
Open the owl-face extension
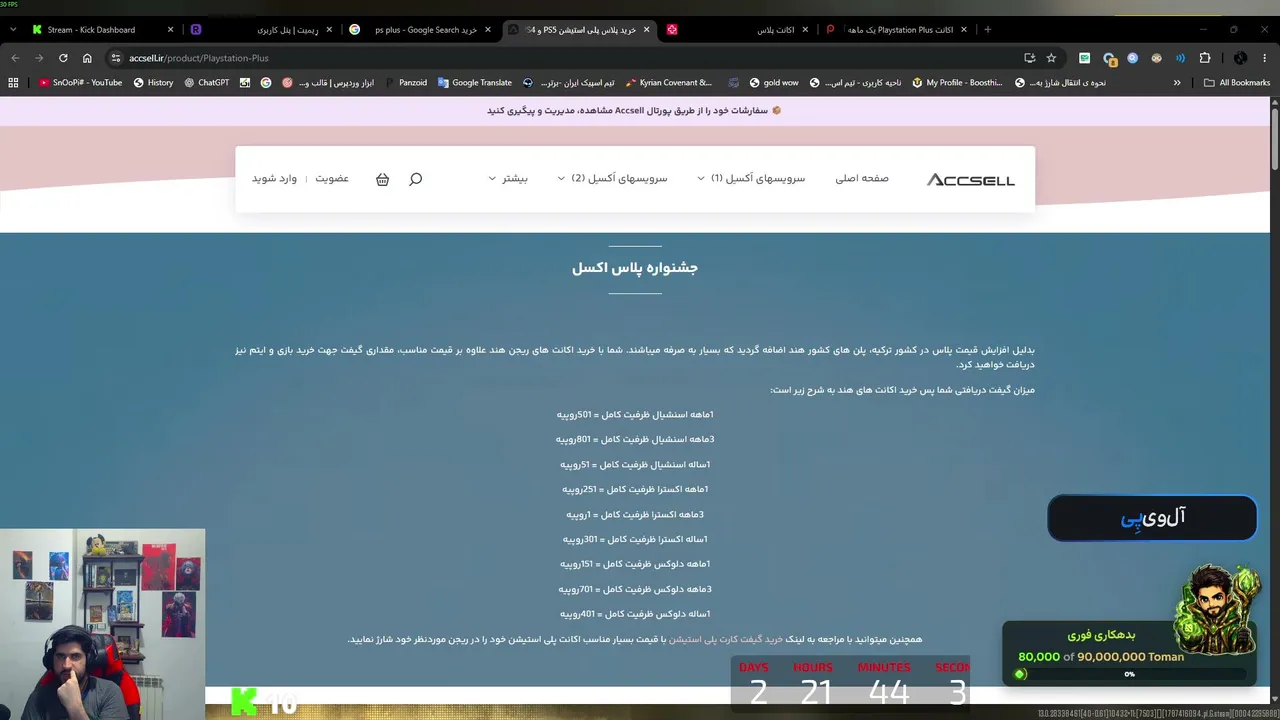pyautogui.click(x=1157, y=58)
